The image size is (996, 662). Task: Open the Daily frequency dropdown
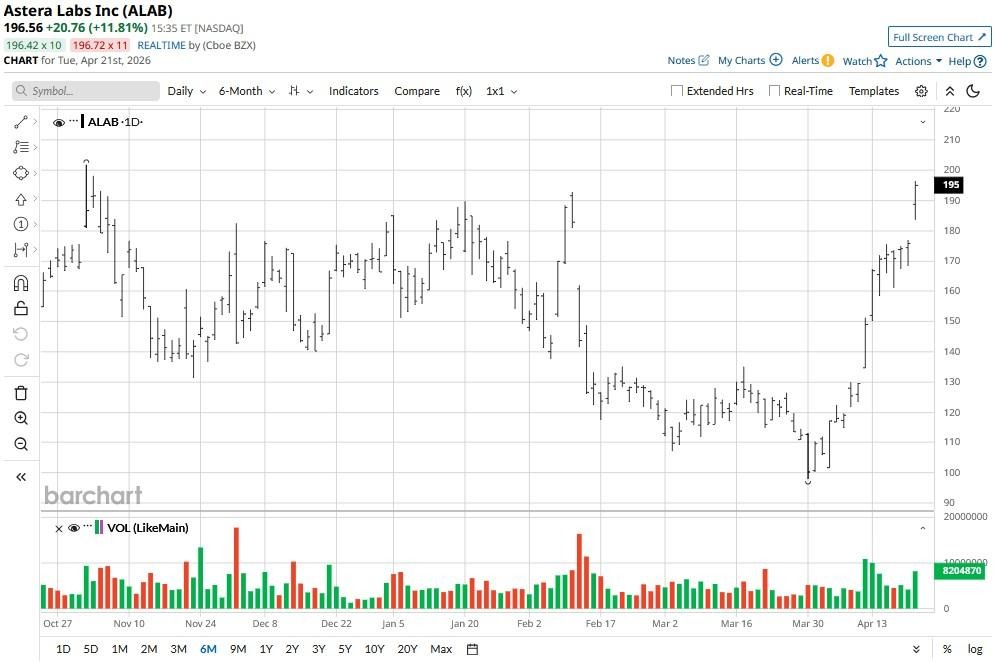187,91
